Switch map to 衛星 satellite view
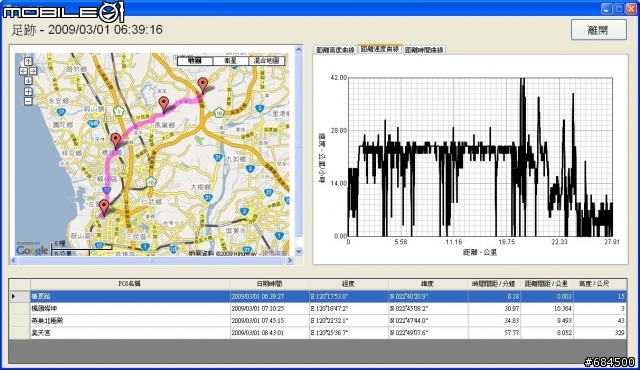 tap(231, 61)
